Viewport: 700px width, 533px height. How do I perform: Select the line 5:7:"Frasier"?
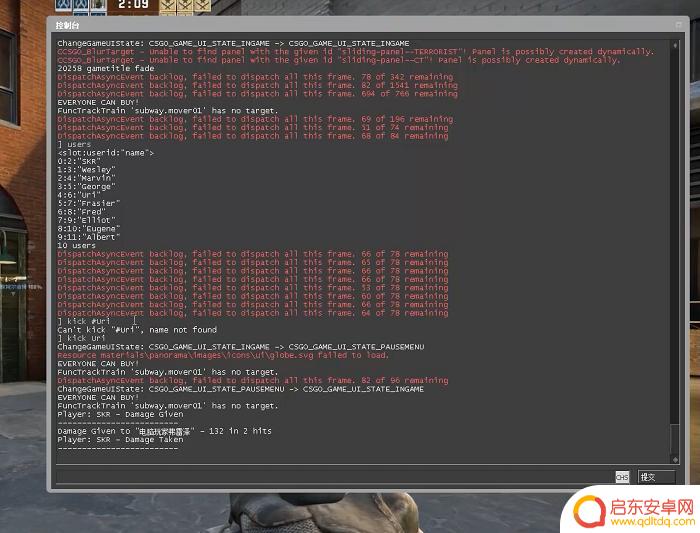click(x=89, y=203)
